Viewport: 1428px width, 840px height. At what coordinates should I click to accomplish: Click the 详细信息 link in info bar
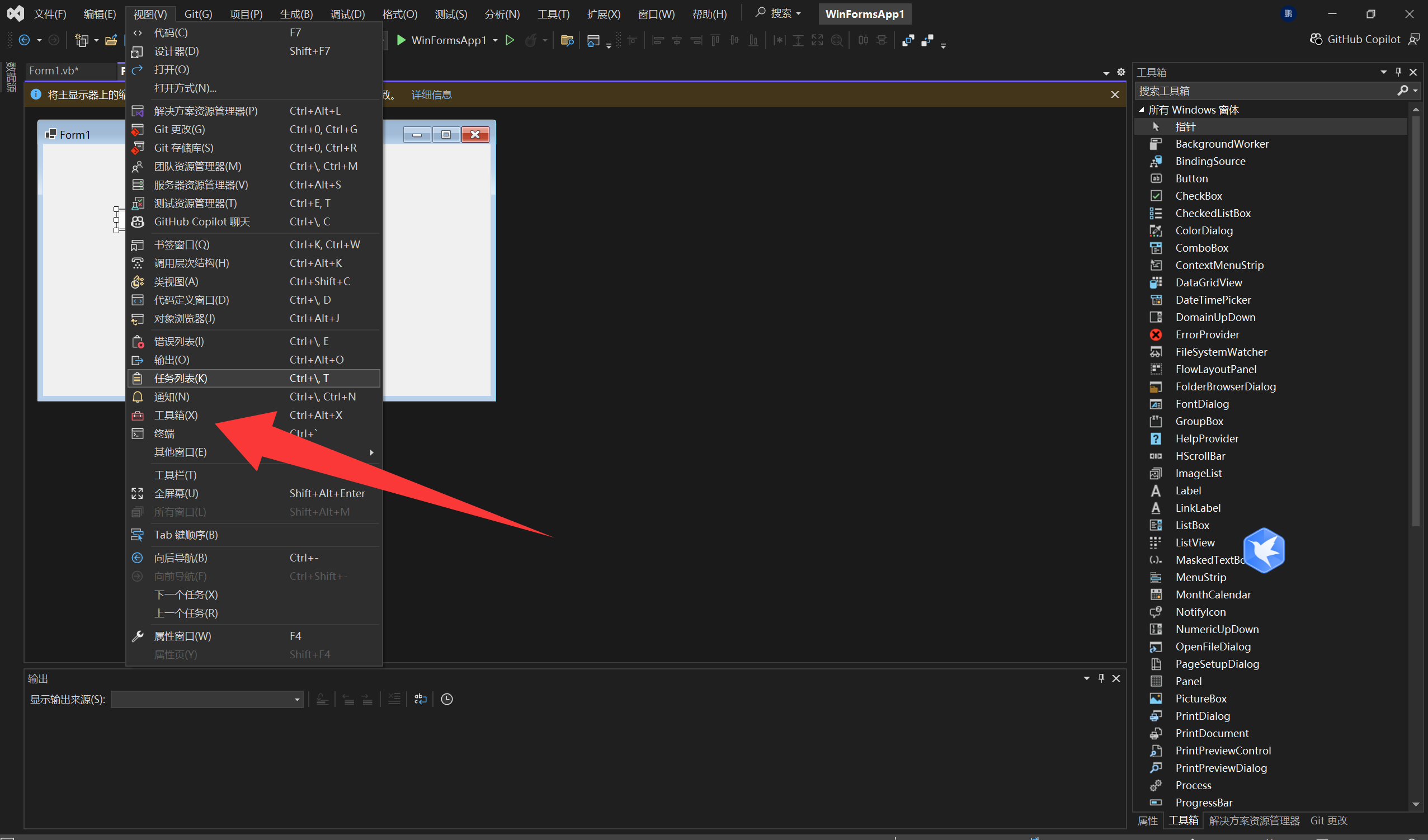pos(431,95)
